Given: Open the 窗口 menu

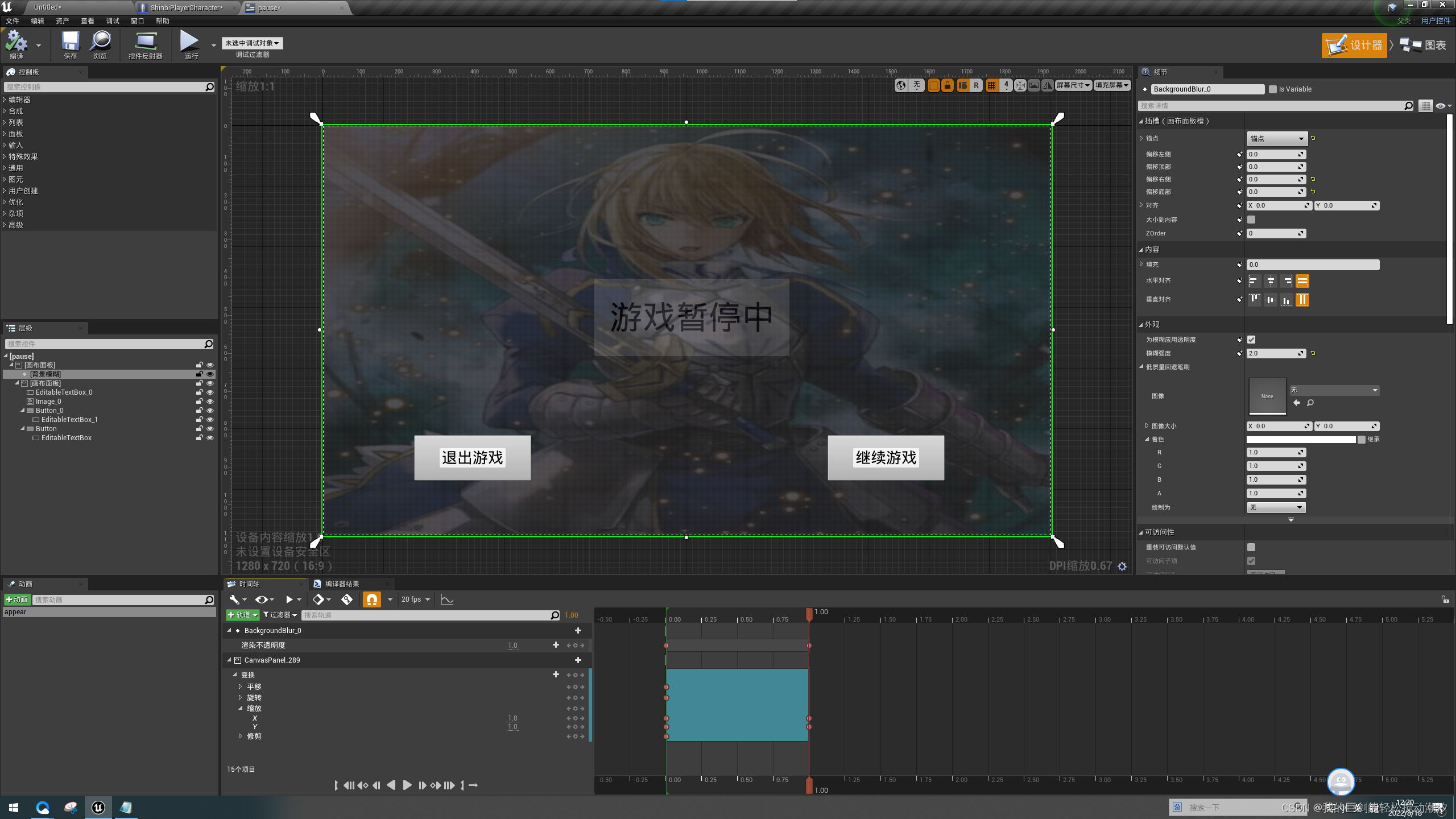Looking at the screenshot, I should click(138, 21).
